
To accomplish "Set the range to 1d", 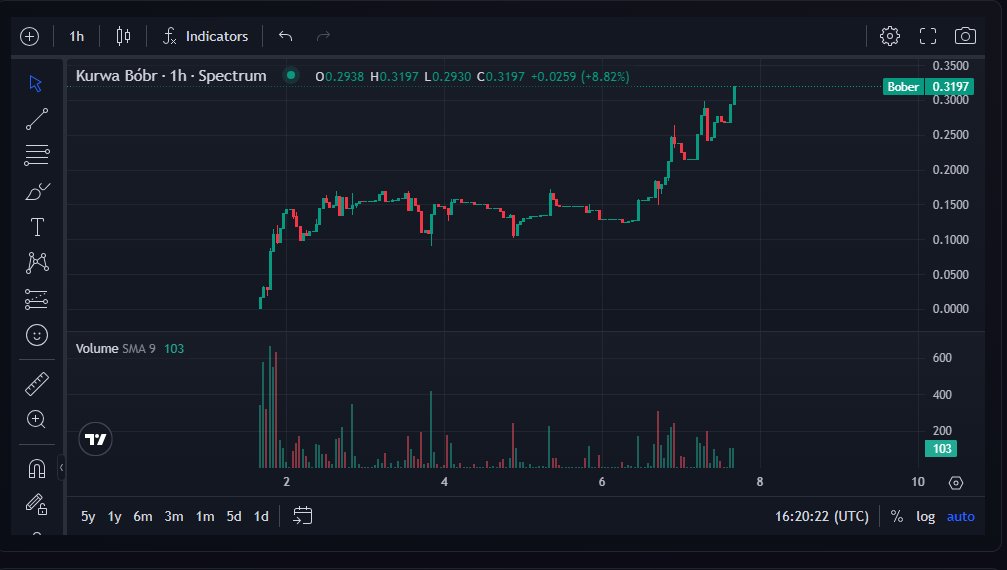I will tap(261, 516).
